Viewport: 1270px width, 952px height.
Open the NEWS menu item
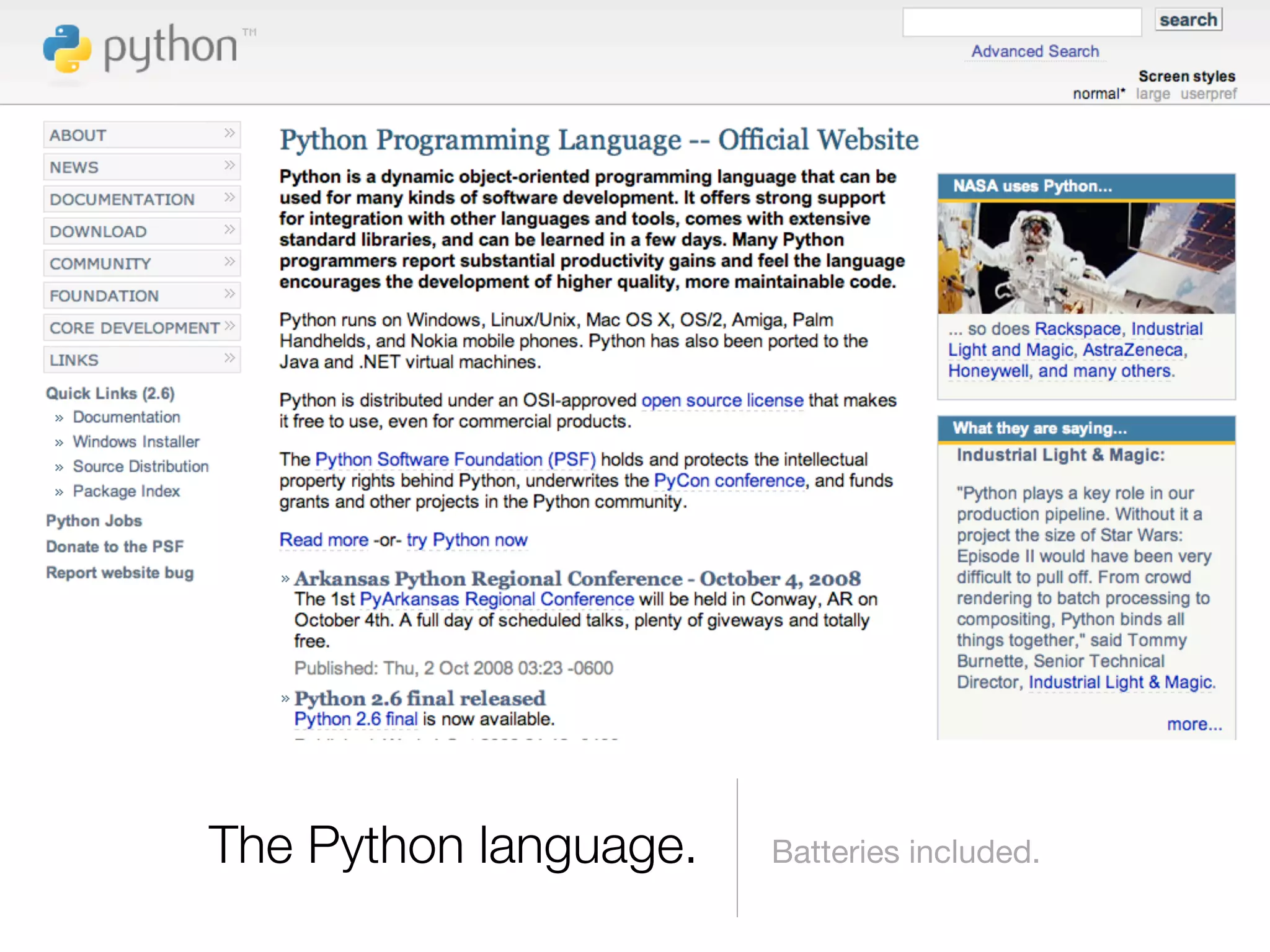click(x=74, y=167)
